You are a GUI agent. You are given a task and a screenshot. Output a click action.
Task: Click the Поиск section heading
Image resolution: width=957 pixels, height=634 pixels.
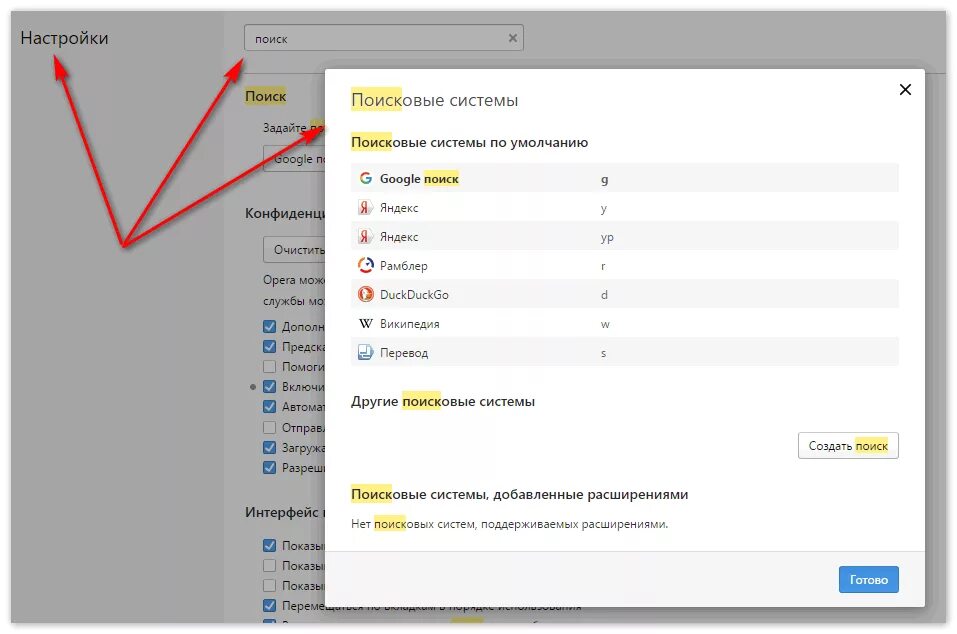265,96
